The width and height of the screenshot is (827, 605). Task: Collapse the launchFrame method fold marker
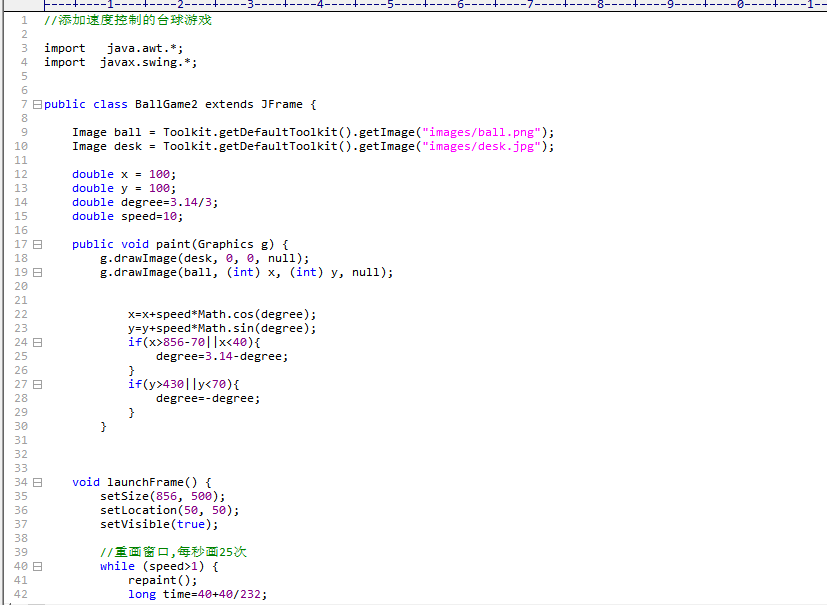36,481
